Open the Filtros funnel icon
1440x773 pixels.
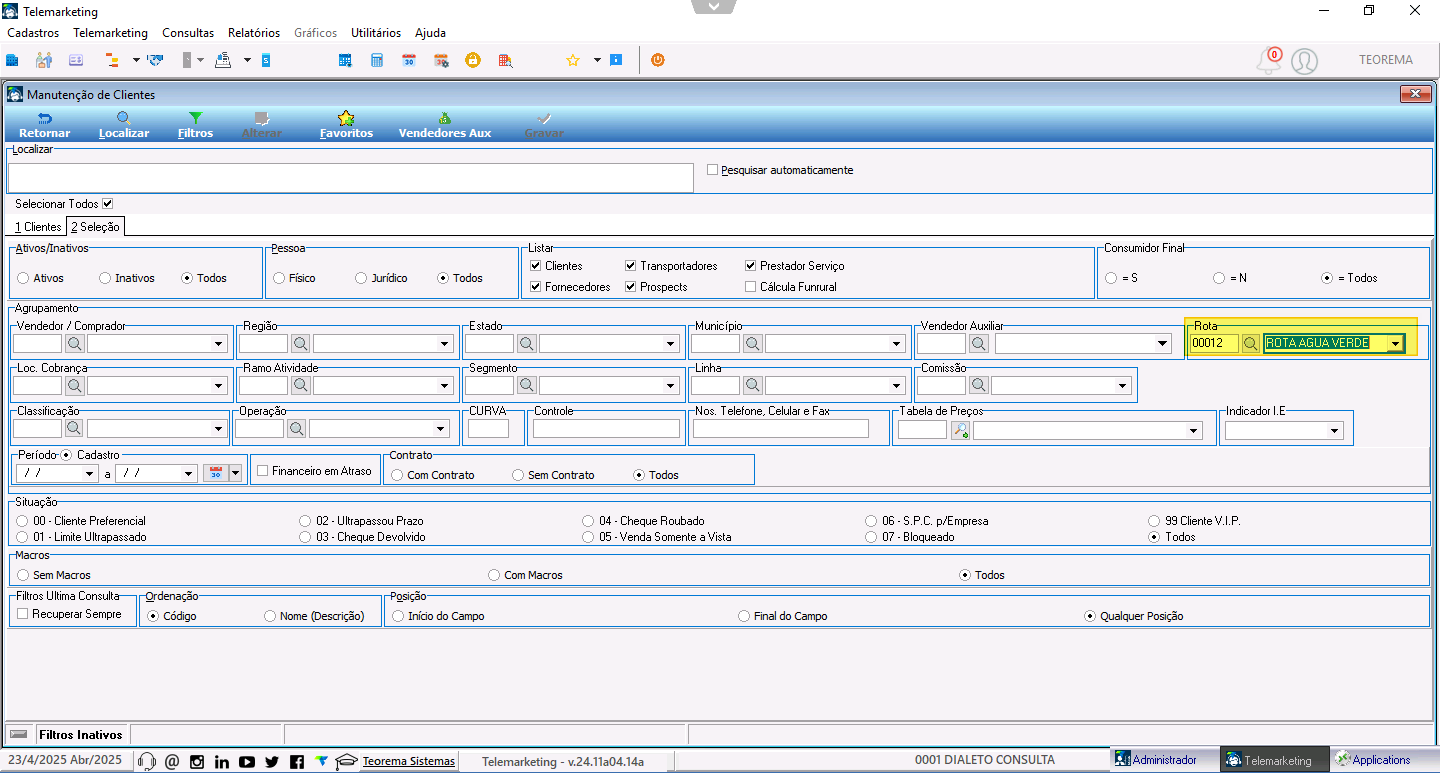point(195,118)
